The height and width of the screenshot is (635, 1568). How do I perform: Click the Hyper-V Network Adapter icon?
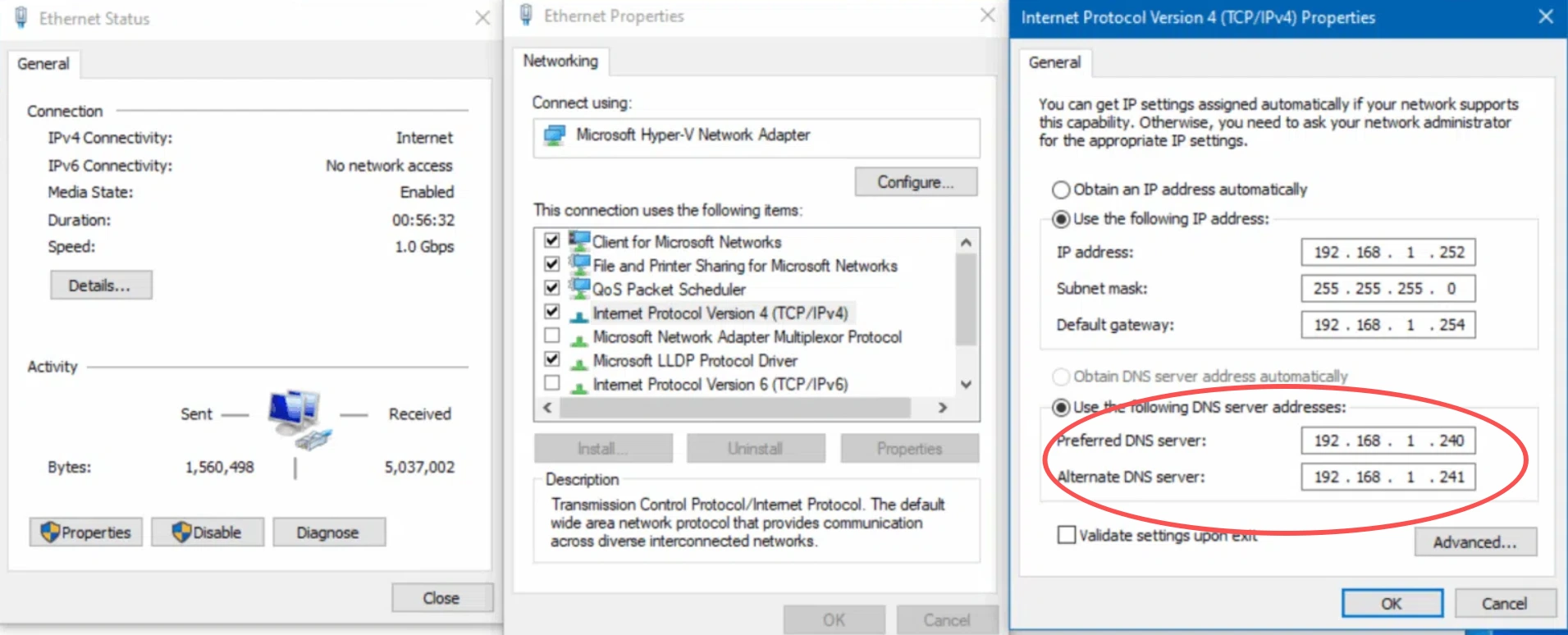555,135
